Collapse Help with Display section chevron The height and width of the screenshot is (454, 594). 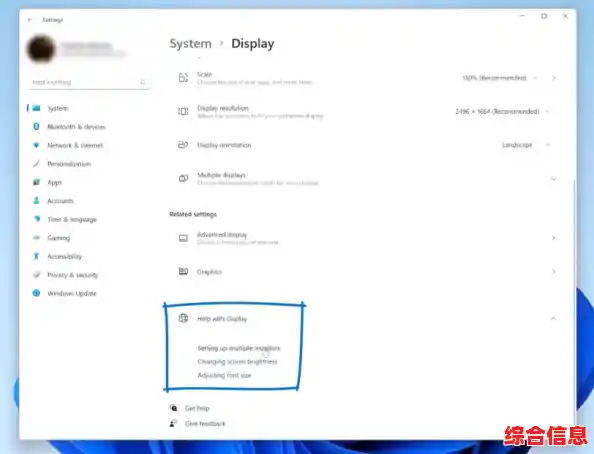(x=554, y=318)
